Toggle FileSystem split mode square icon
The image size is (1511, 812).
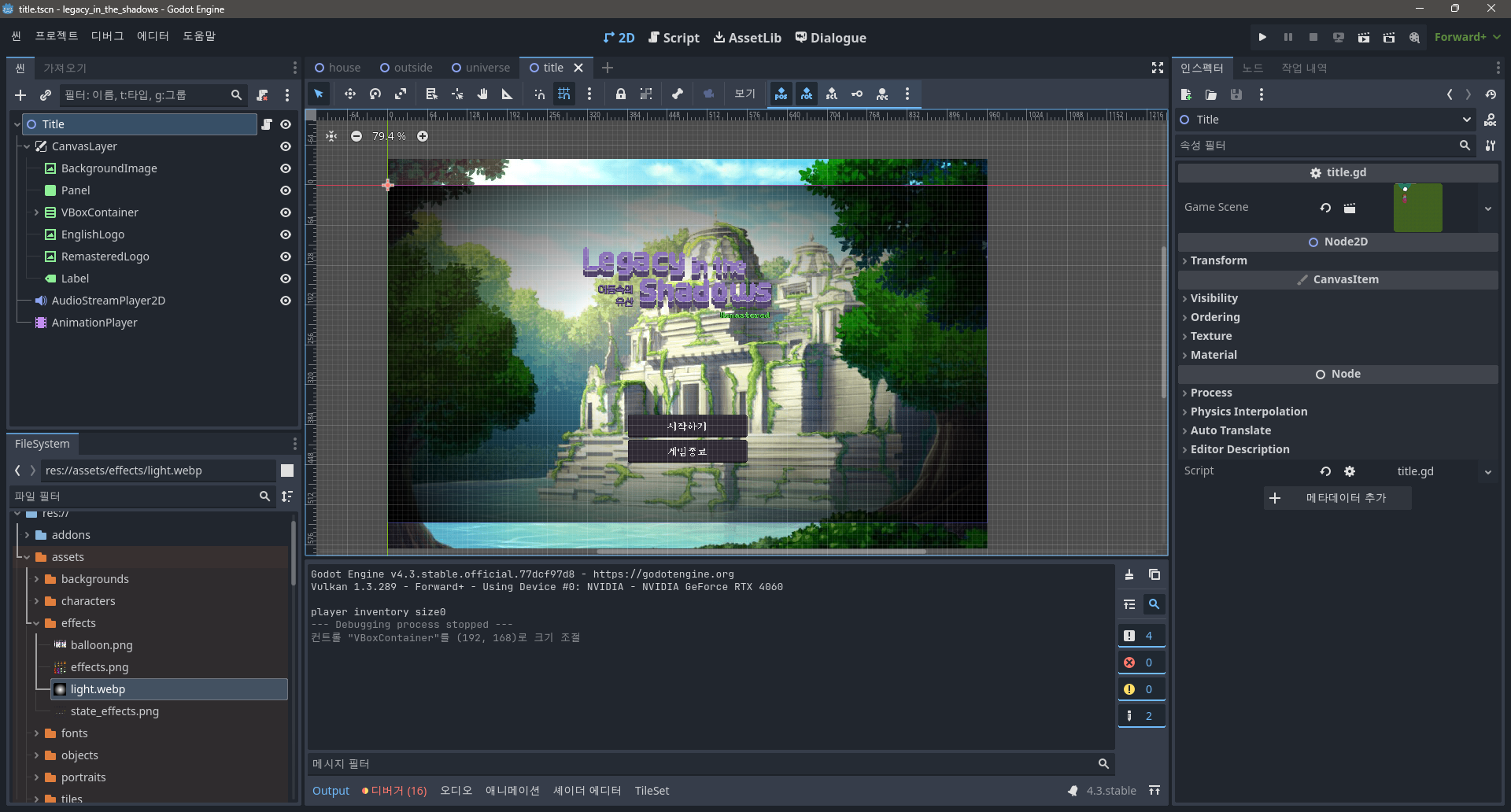[x=287, y=471]
